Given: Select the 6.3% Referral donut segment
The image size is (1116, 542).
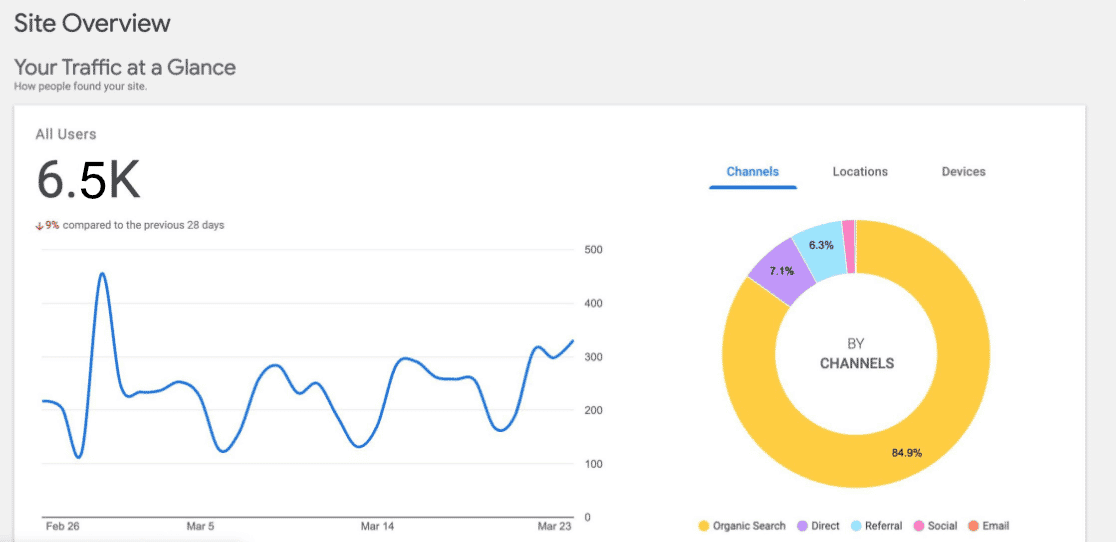Looking at the screenshot, I should pos(821,245).
